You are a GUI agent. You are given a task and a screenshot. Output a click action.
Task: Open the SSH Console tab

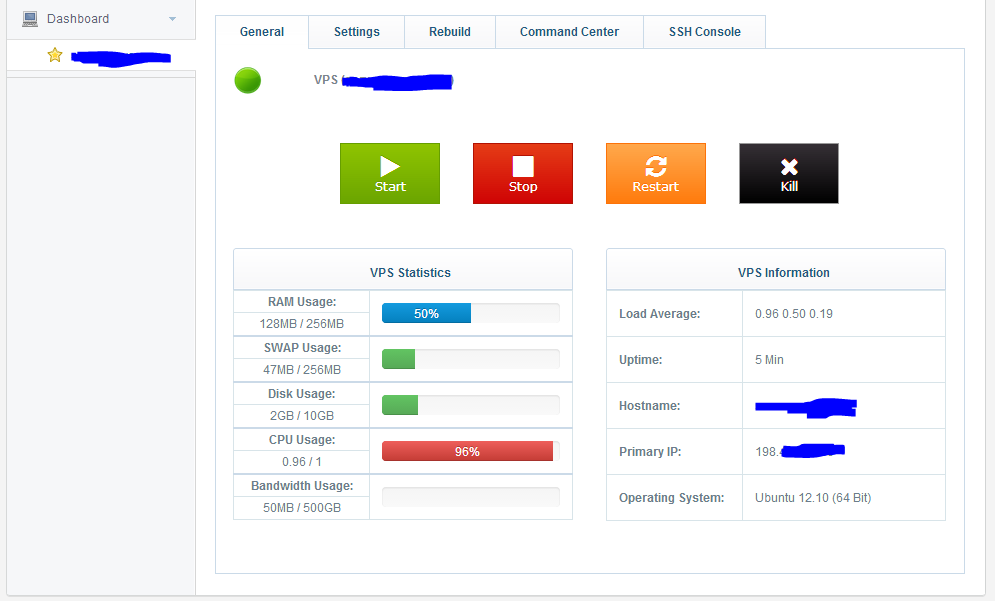(704, 32)
